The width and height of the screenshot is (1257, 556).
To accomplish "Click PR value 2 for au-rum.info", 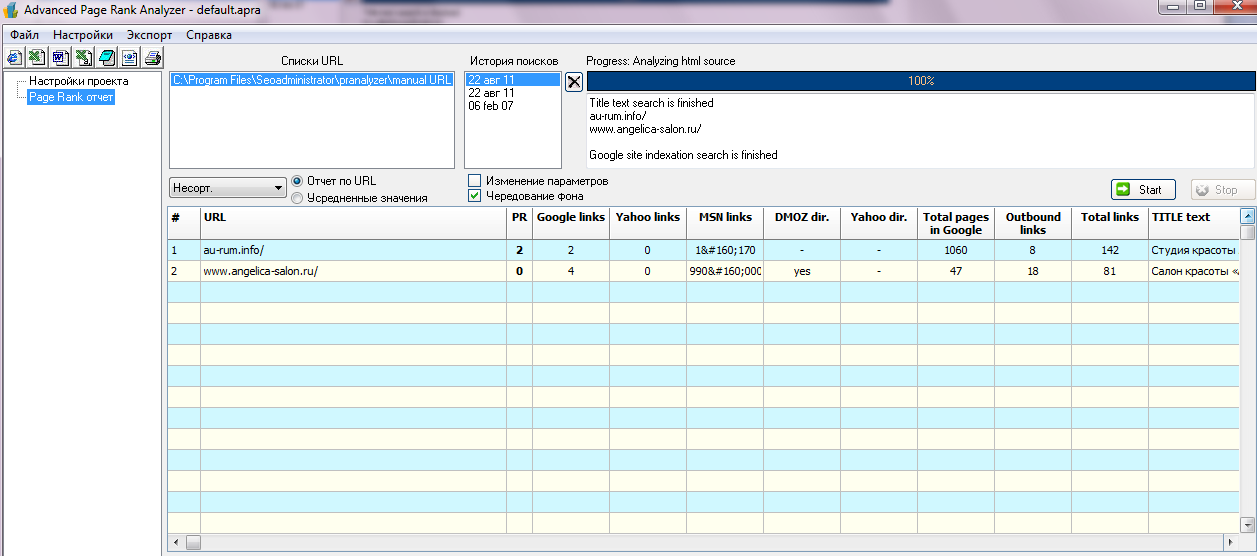I will click(x=519, y=250).
